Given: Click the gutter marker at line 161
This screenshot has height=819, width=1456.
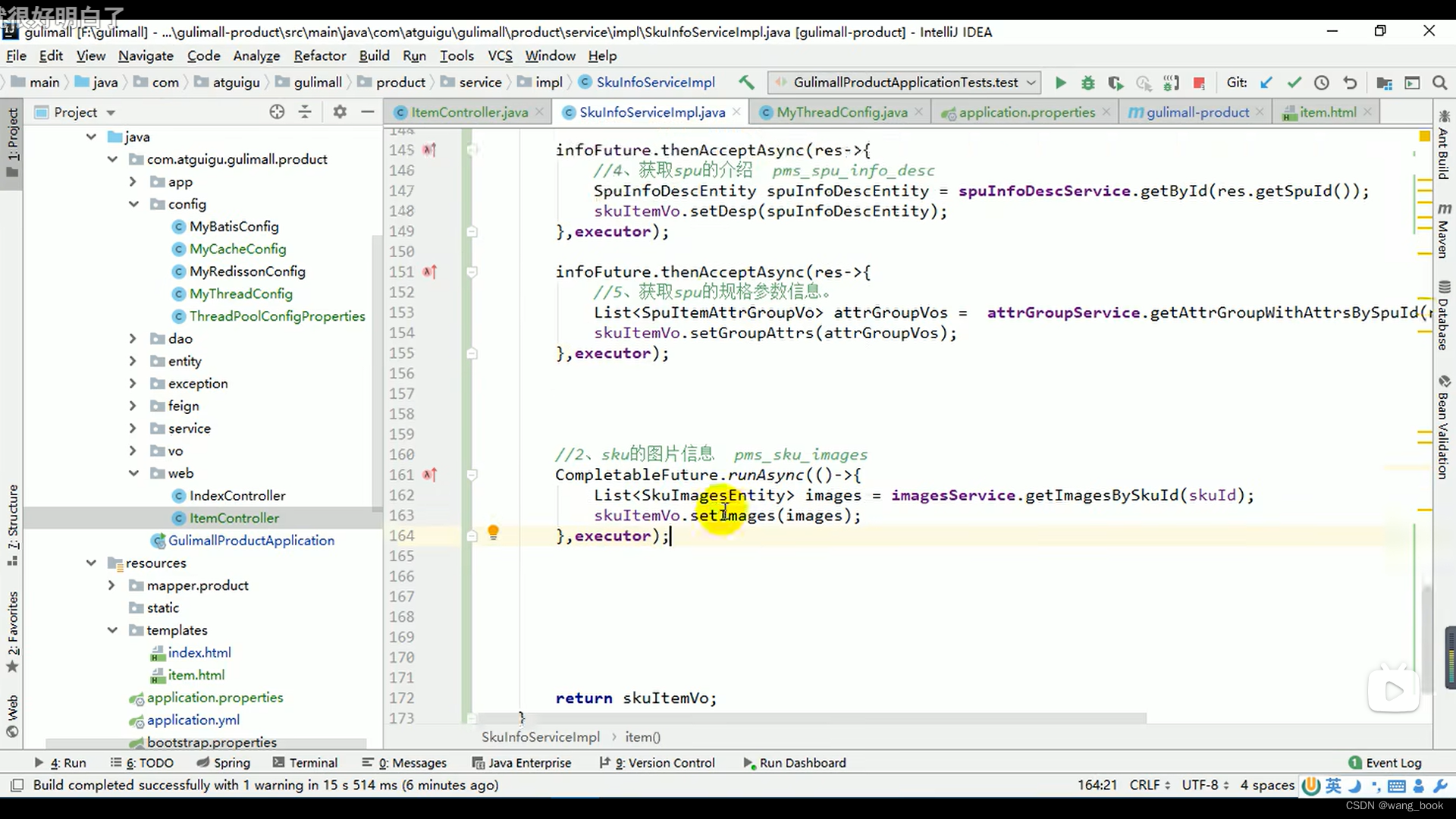Looking at the screenshot, I should pos(430,475).
